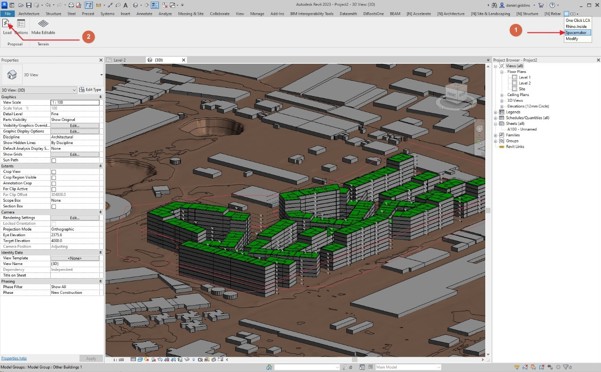Select the Text tool in quick access toolbar
601x372 pixels.
pos(125,5)
